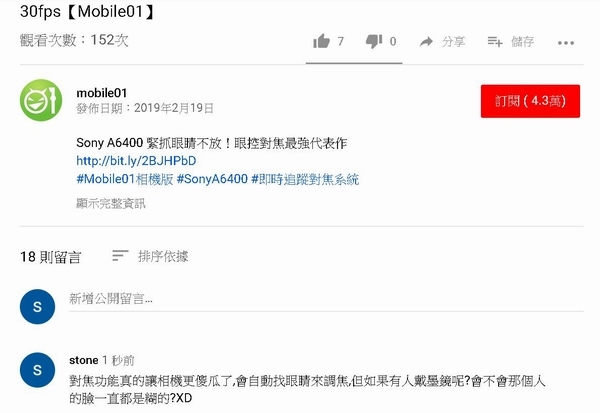The width and height of the screenshot is (600, 413).
Task: Click the thumbs-up like icon
Action: pyautogui.click(x=321, y=41)
